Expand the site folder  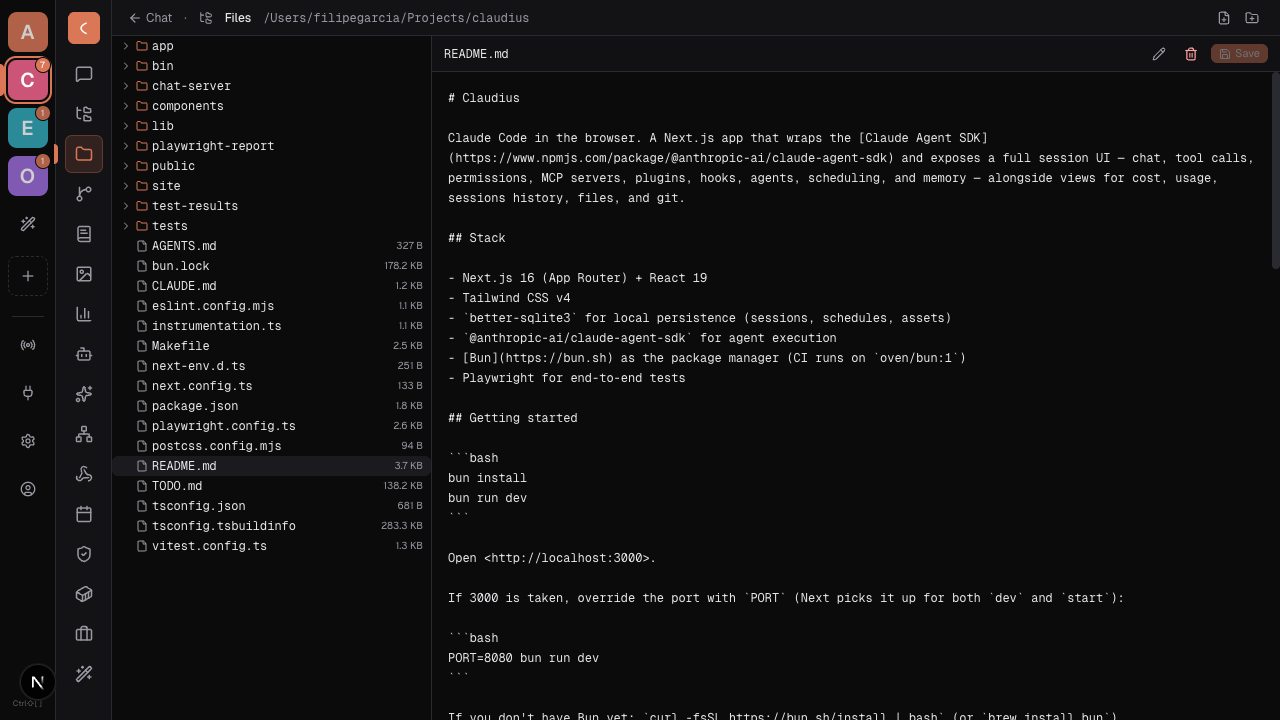tap(272, 186)
